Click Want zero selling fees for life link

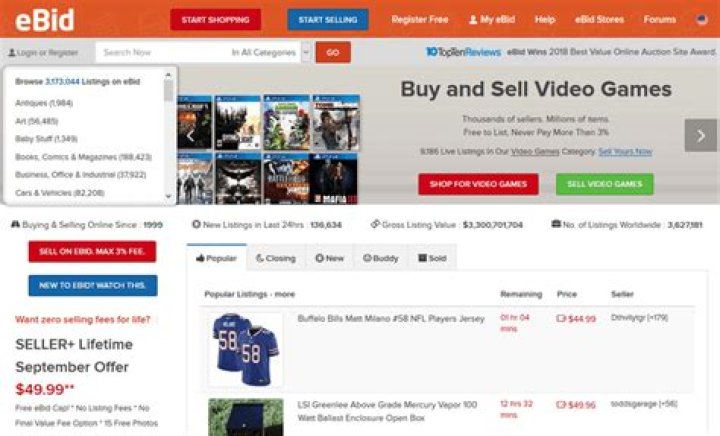83,319
